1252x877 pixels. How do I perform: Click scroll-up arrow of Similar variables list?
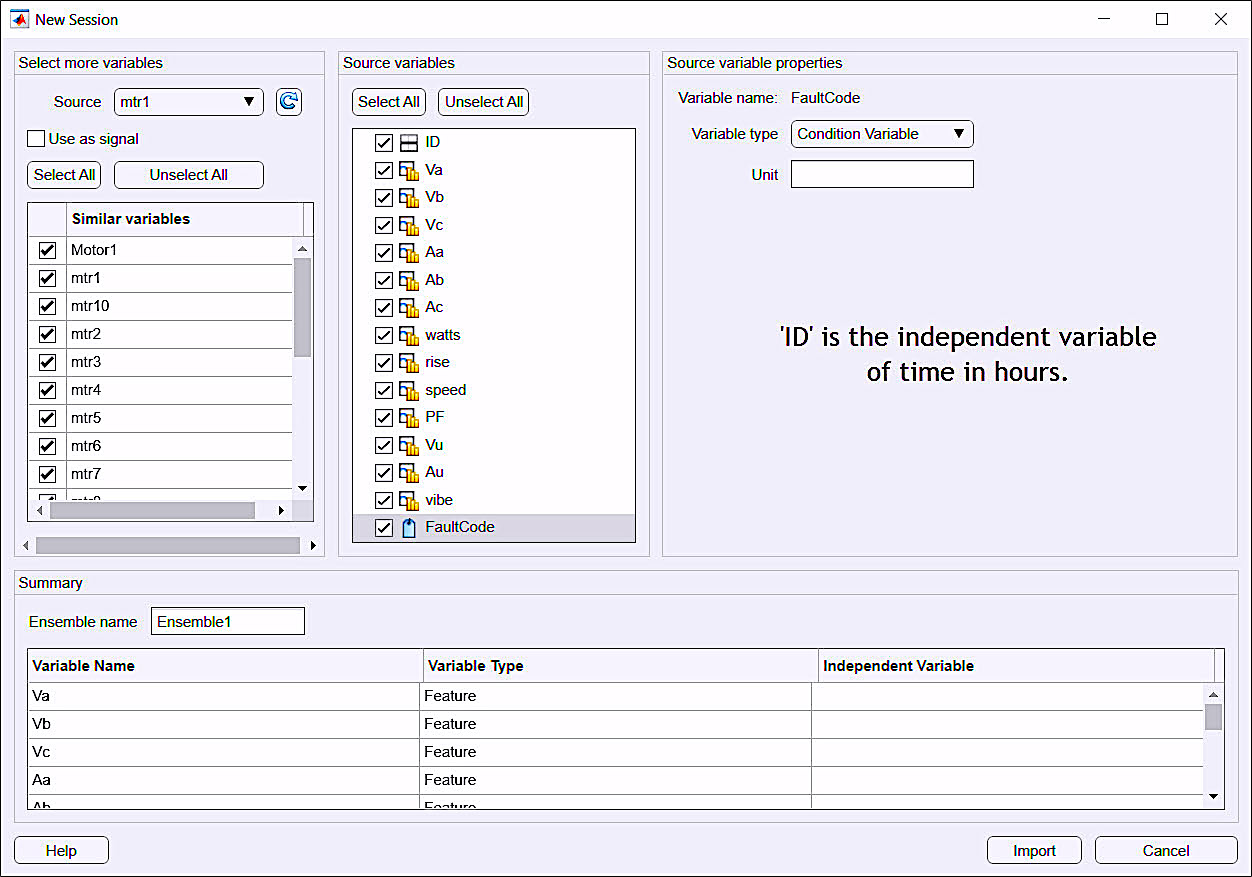point(303,248)
